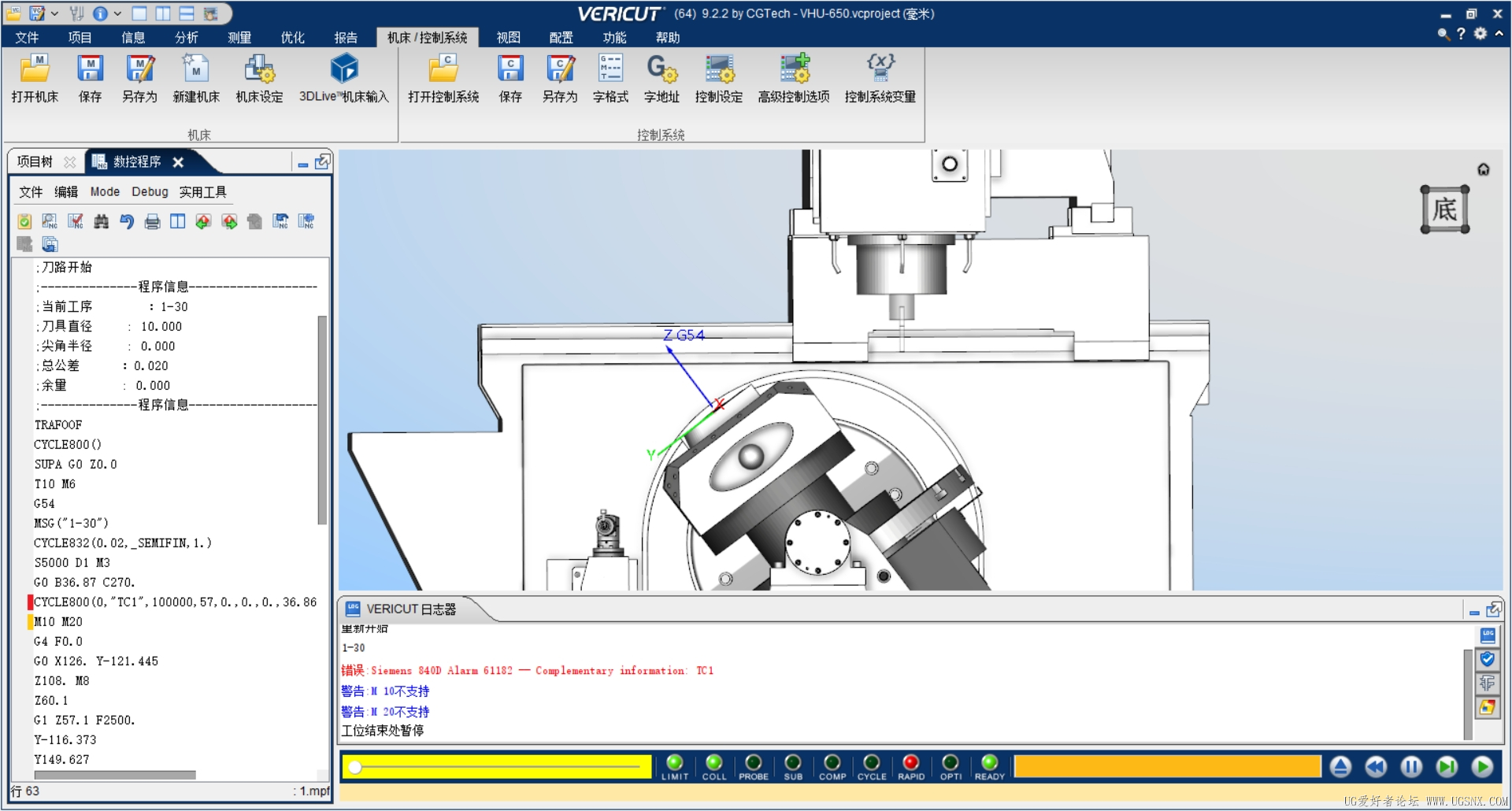Screen dimensions: 1512x811
Task: Click the next error (right green arrow) icon
Action: tap(229, 221)
